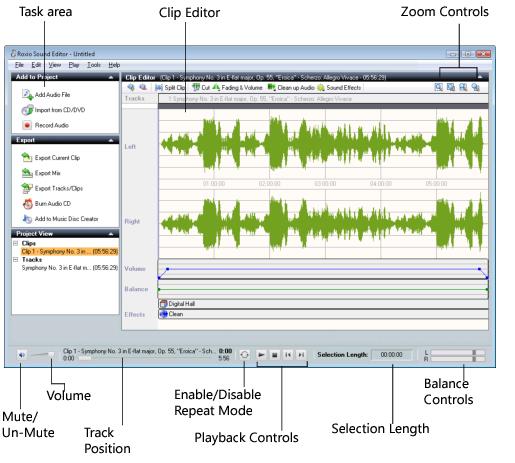Click the second of the four zoom icons
515x463 pixels.
click(451, 87)
